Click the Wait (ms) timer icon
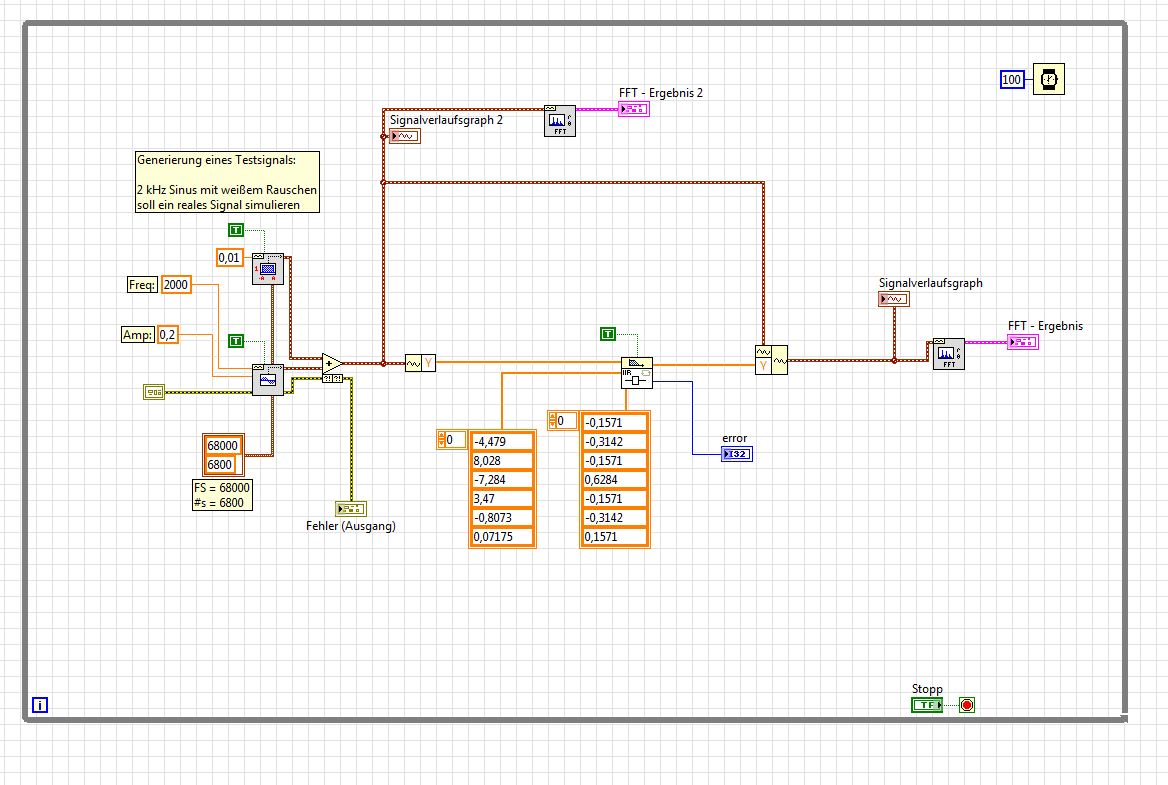The height and width of the screenshot is (785, 1168). (x=1049, y=79)
